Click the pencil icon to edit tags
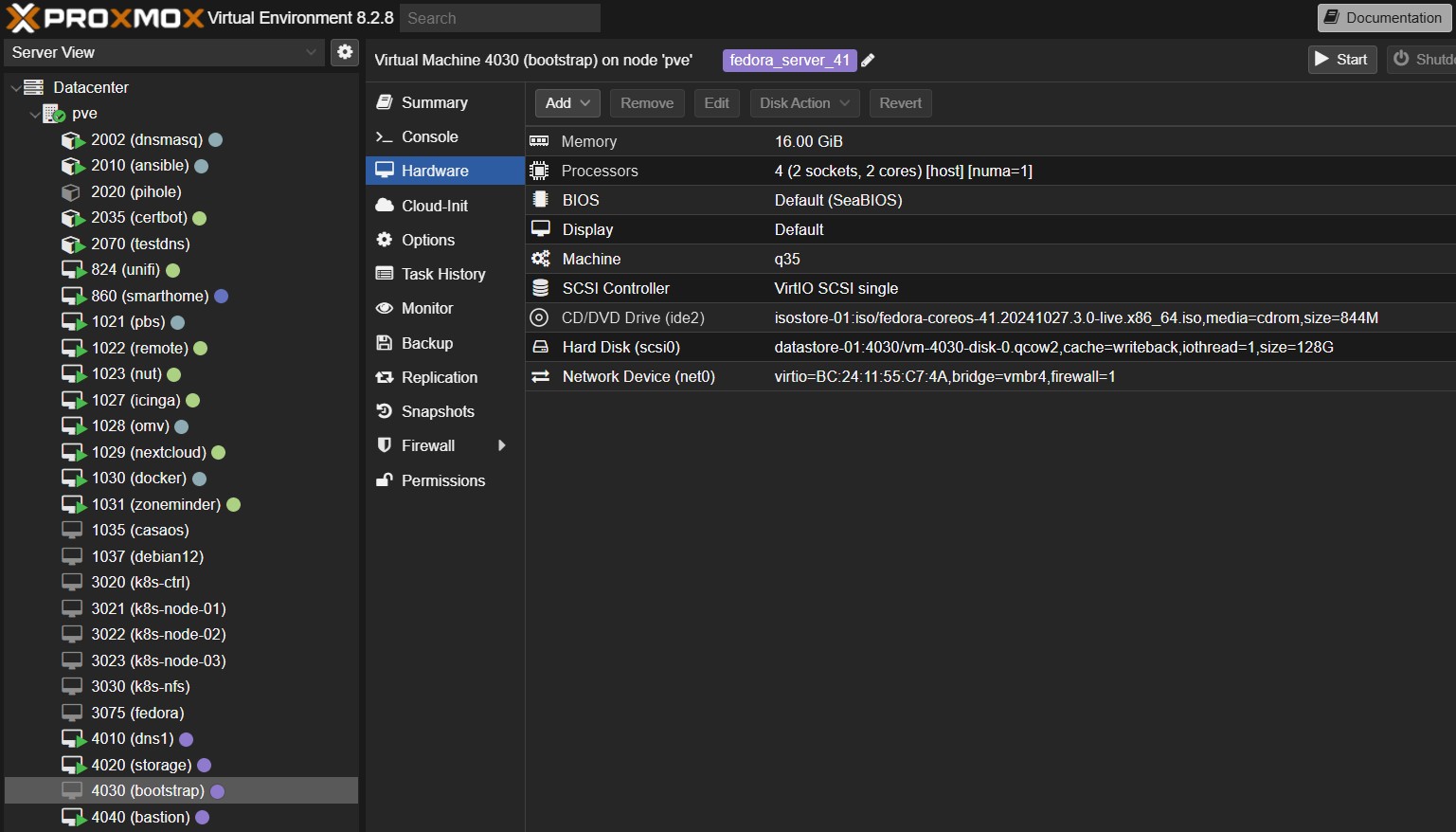 point(868,61)
